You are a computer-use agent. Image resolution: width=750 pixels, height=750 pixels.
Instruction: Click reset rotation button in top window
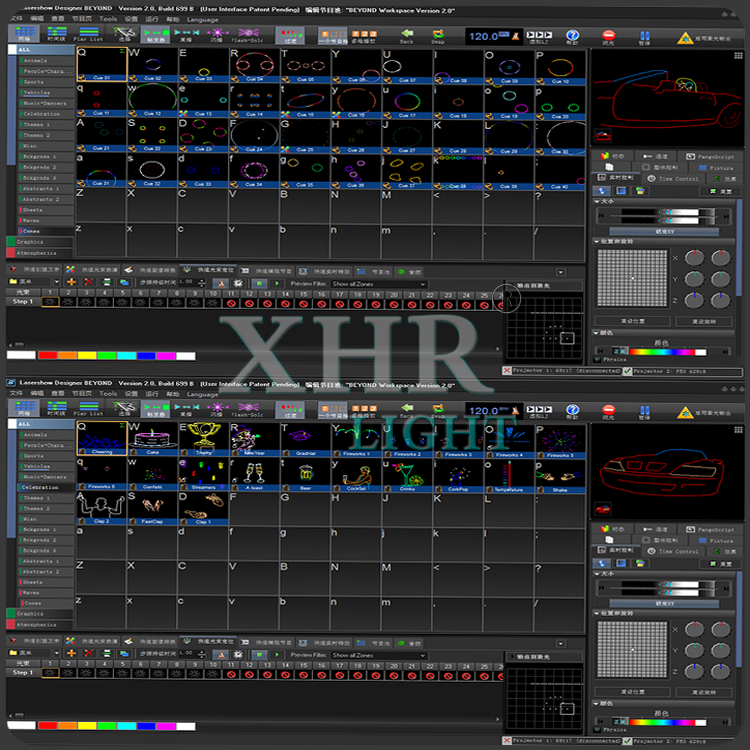coord(704,321)
